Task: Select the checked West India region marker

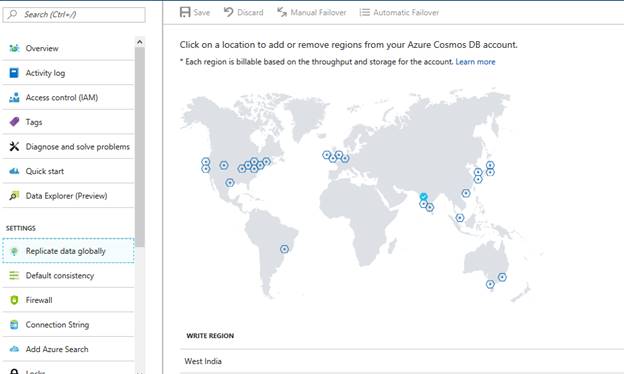Action: (x=423, y=197)
